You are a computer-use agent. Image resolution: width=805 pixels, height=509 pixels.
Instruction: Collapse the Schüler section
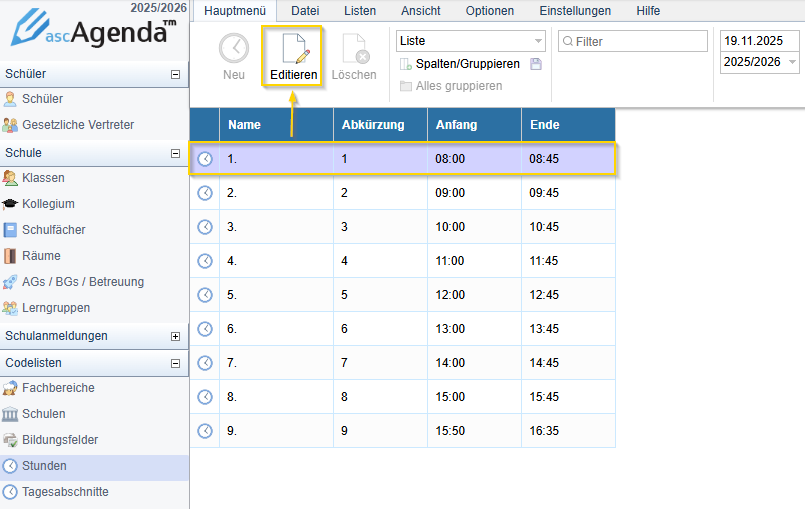176,74
